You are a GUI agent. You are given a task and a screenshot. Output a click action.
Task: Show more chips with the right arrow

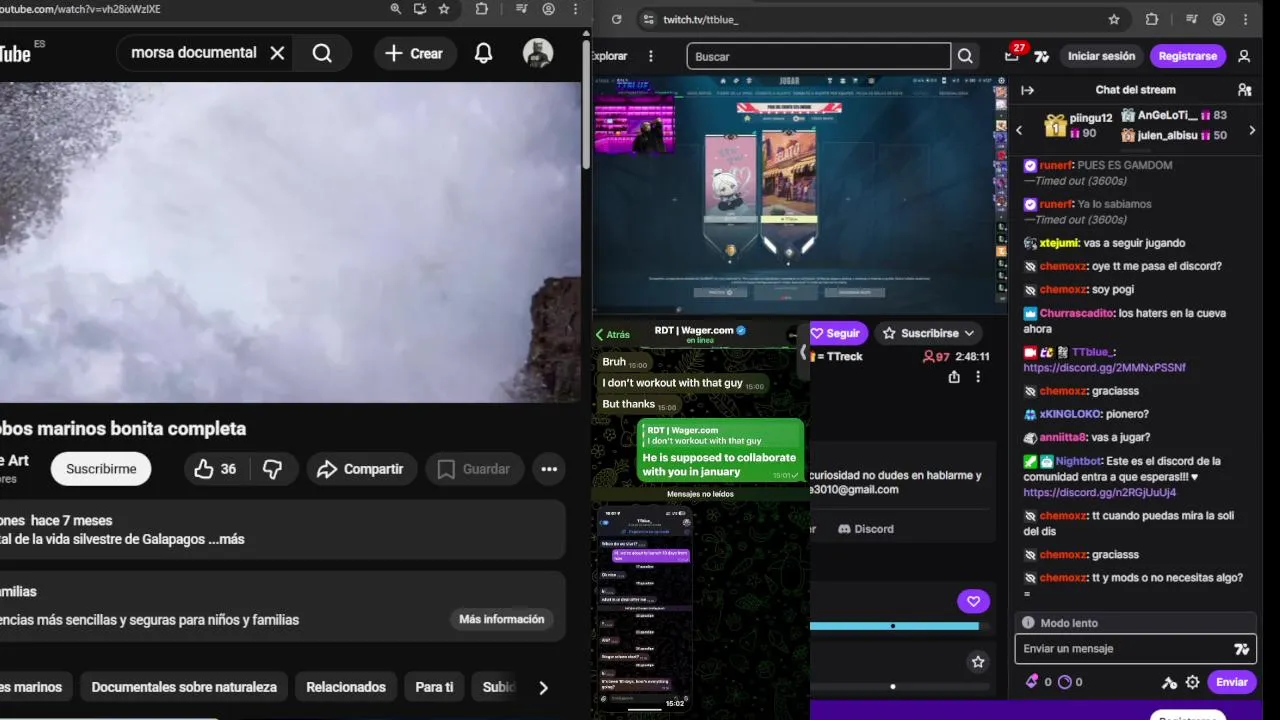click(x=543, y=687)
